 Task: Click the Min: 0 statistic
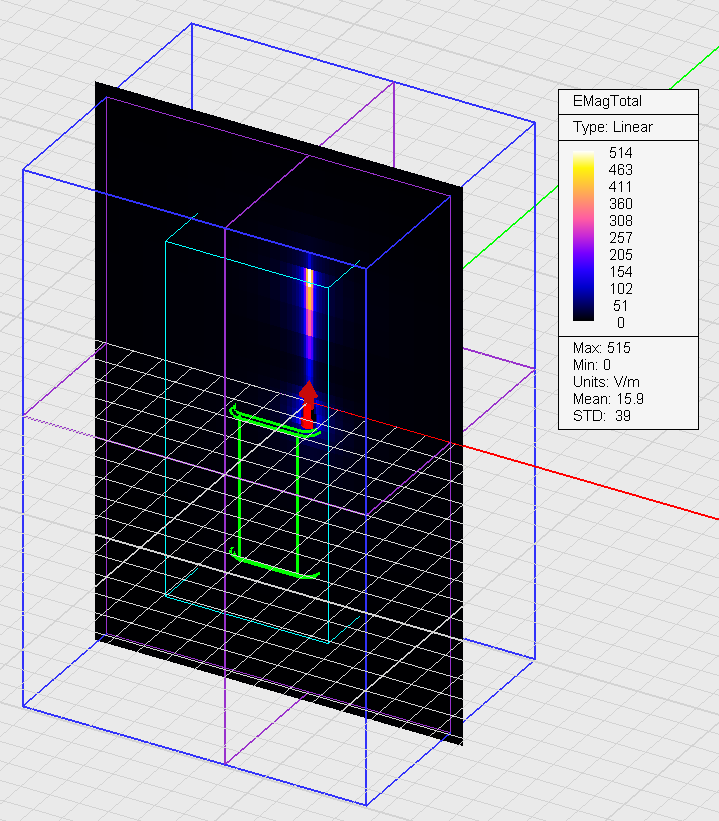tap(594, 365)
